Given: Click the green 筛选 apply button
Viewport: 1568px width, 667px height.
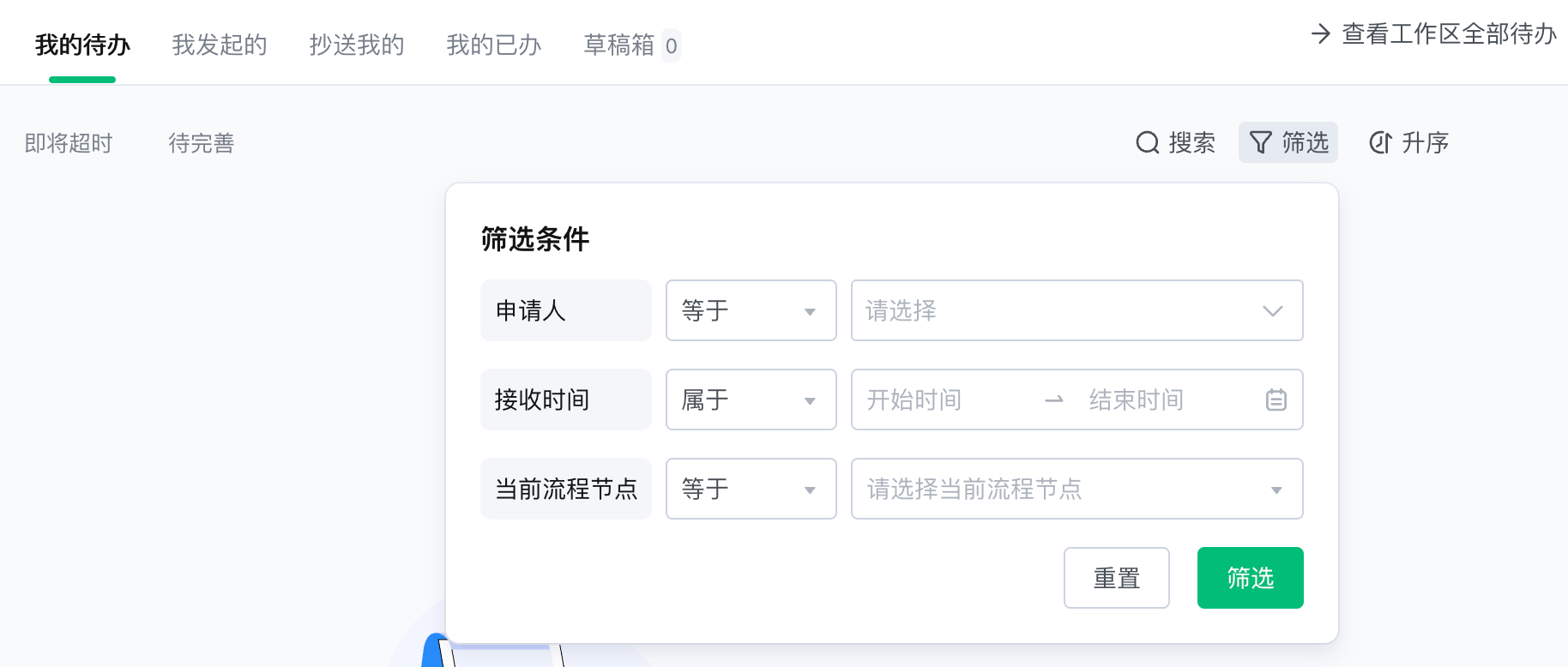Looking at the screenshot, I should click(x=1251, y=578).
